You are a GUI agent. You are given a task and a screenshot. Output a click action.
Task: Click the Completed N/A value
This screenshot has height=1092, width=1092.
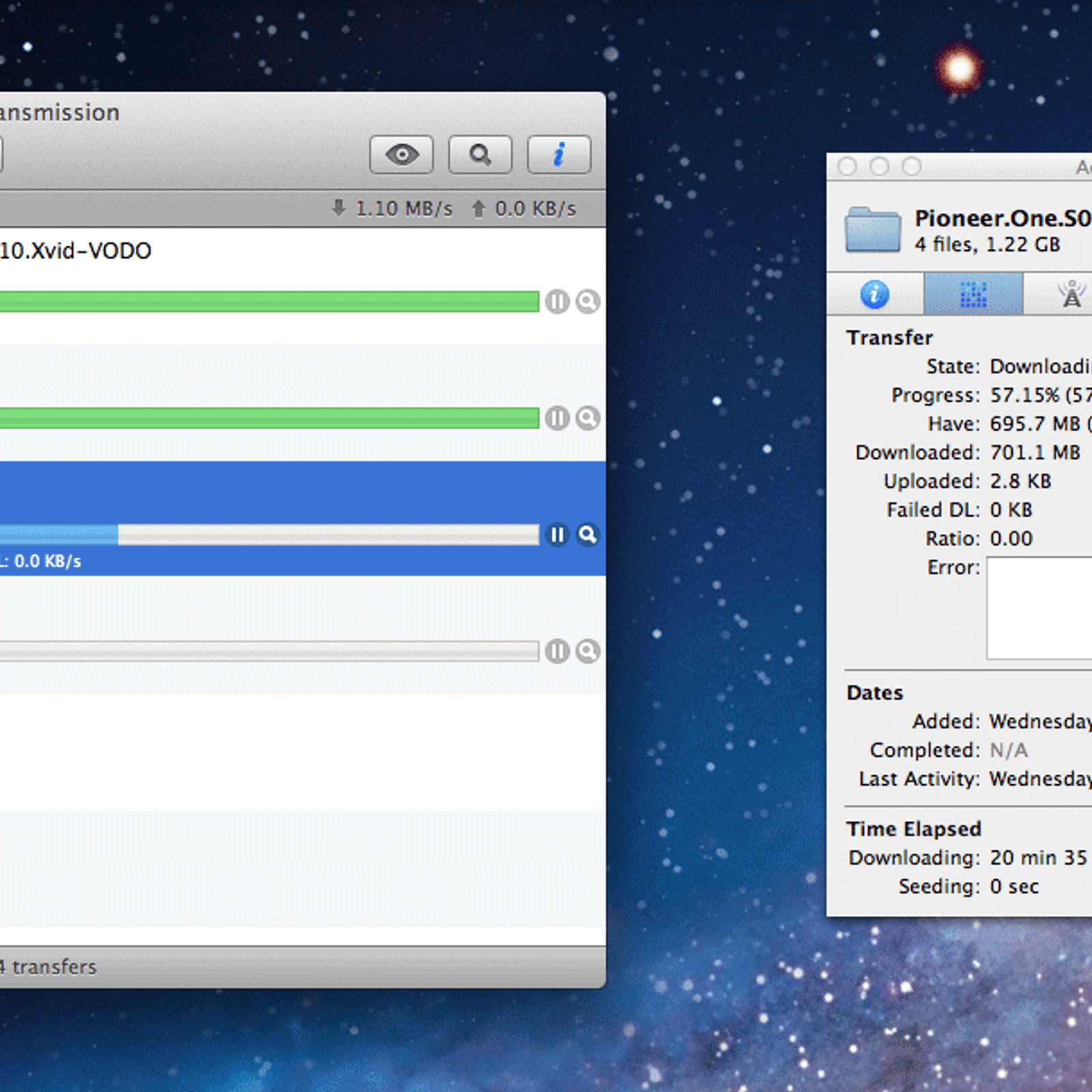[1009, 750]
